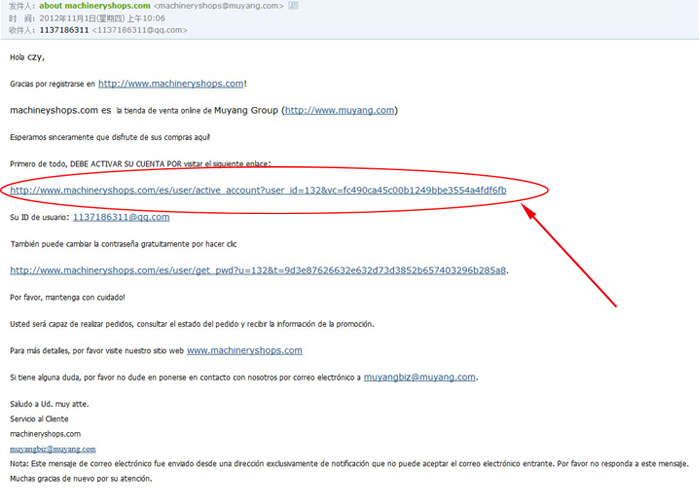Click the 'Su ID de usuario:' label

coord(40,217)
